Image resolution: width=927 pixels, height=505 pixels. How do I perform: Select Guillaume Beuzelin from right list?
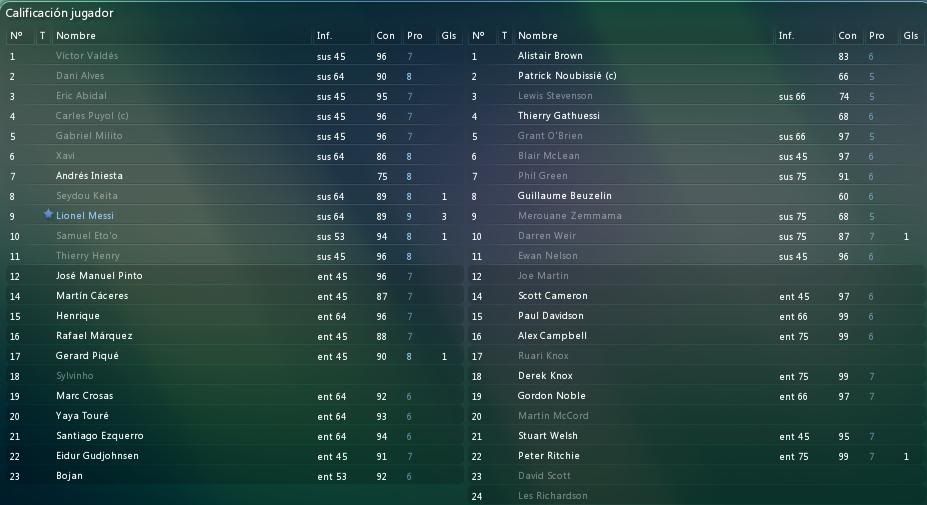coord(564,196)
